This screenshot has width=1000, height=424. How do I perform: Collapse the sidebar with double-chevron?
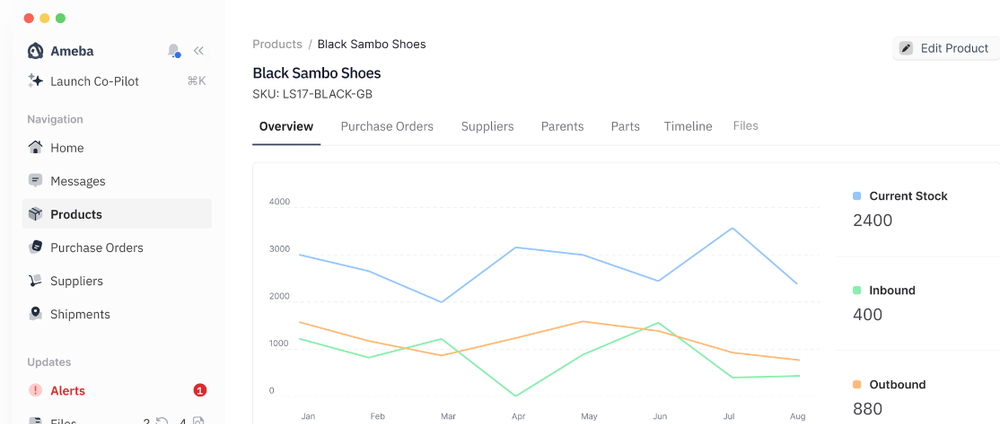(199, 51)
